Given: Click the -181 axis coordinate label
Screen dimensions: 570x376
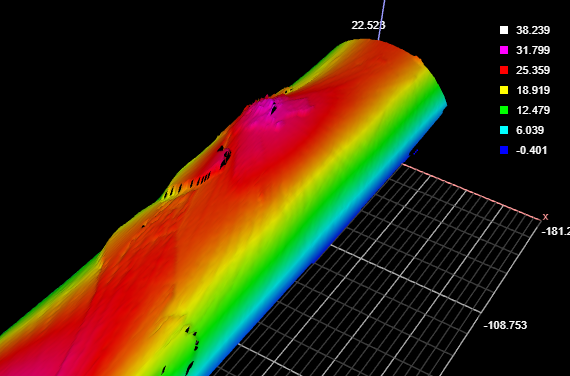Looking at the screenshot, I should tap(556, 231).
